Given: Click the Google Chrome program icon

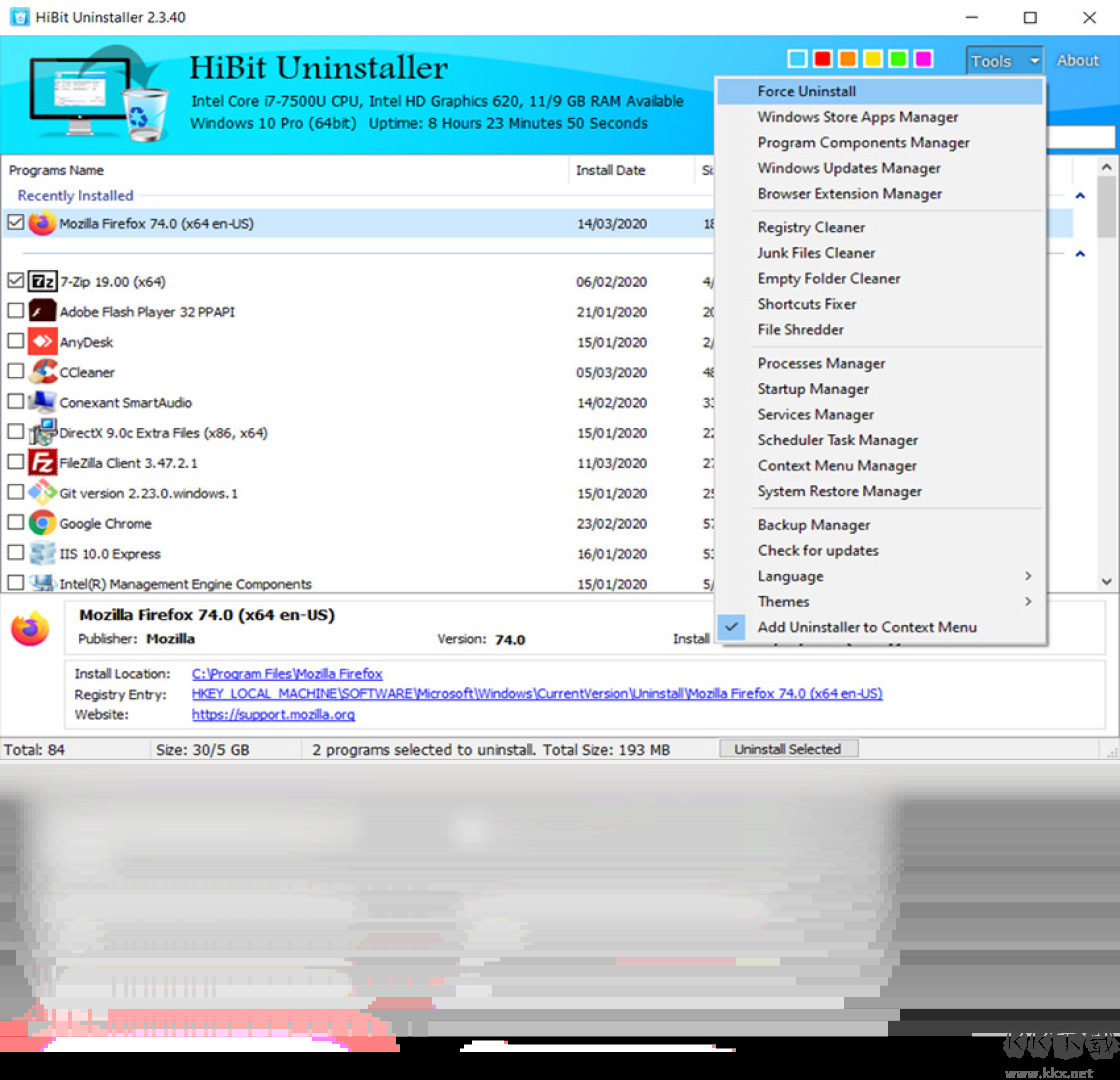Looking at the screenshot, I should tap(41, 522).
